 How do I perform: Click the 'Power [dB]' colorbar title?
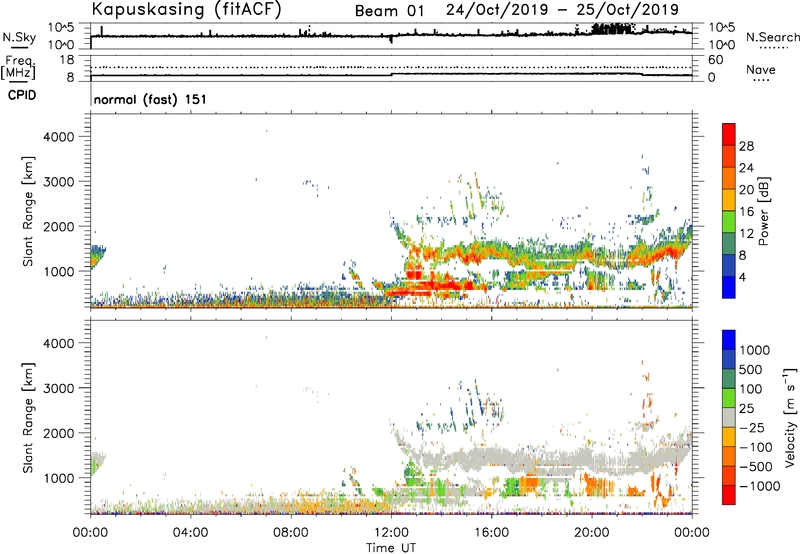764,211
